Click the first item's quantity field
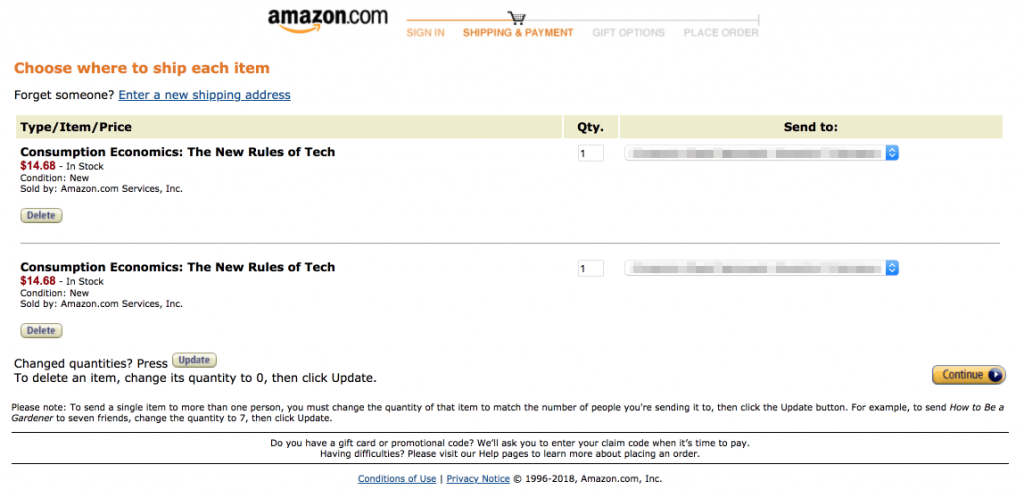The image size is (1024, 498). click(x=590, y=153)
